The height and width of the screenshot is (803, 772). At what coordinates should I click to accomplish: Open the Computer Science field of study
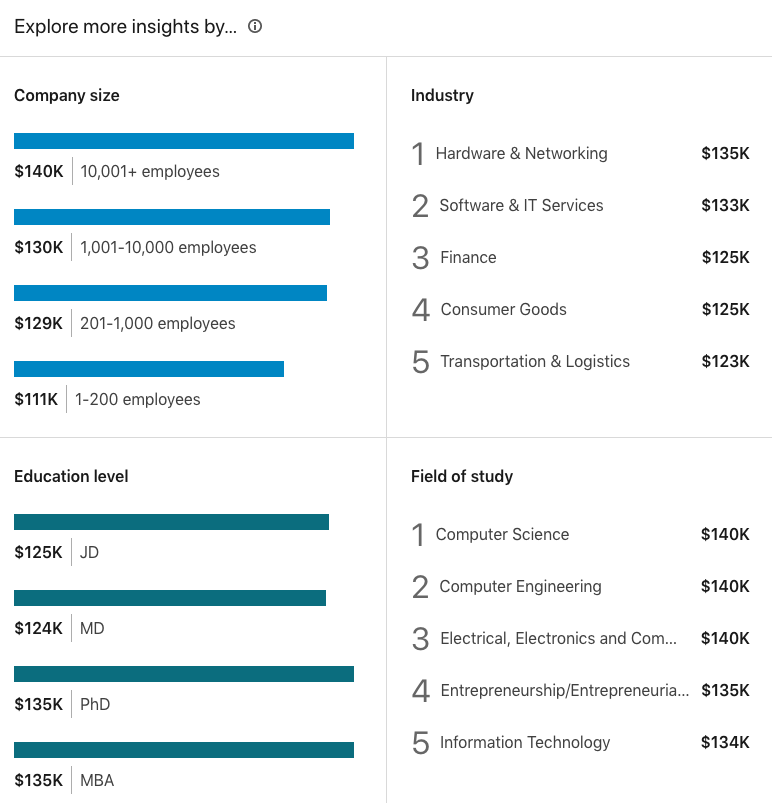[x=502, y=534]
